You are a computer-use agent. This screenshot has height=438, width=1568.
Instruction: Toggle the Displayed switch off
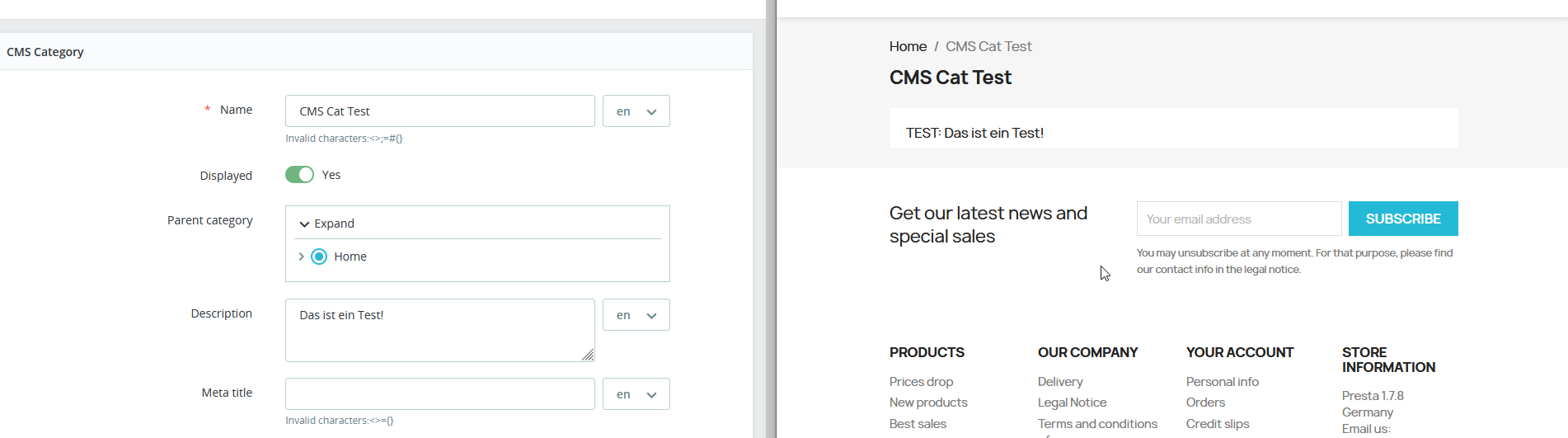tap(299, 175)
